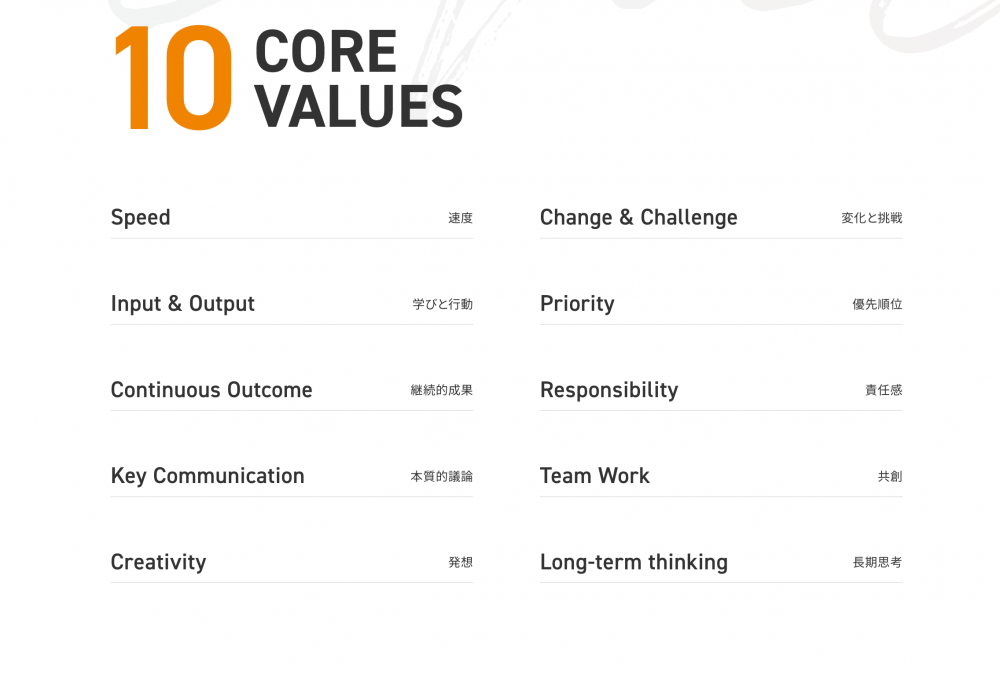Select the Long-term thinking item
This screenshot has height=679, width=1000.
pyautogui.click(x=721, y=562)
